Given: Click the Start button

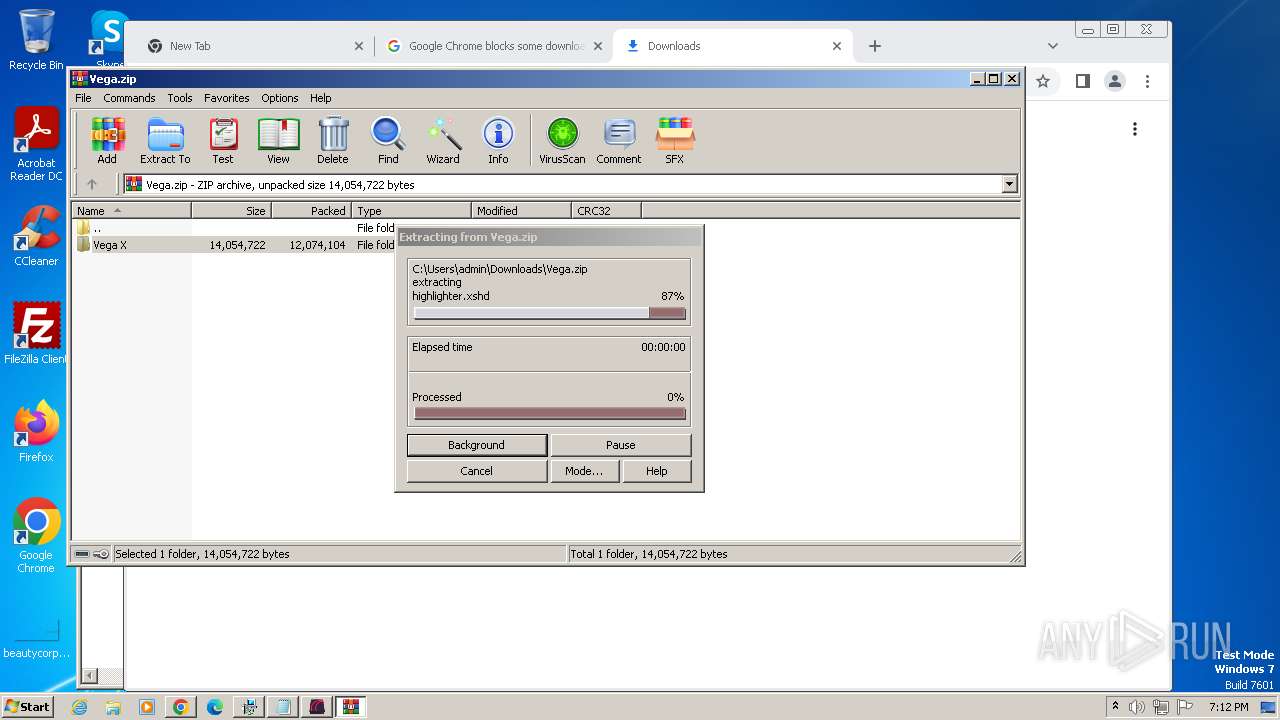Looking at the screenshot, I should click(x=27, y=707).
